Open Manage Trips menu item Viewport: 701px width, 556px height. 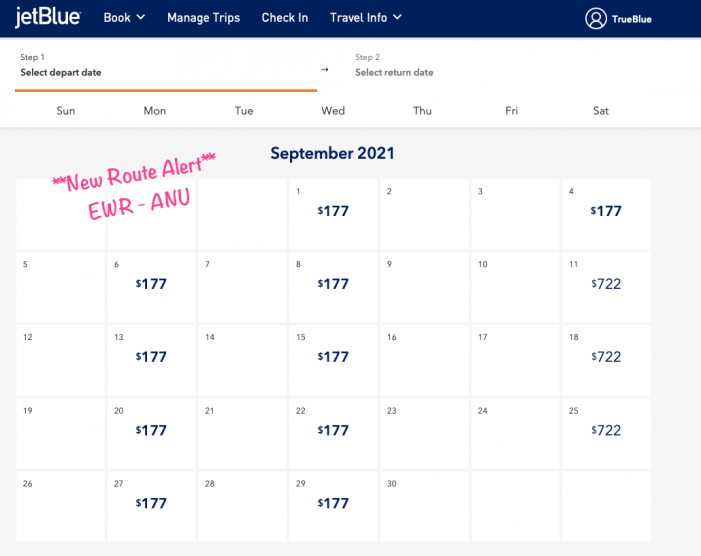pyautogui.click(x=203, y=17)
